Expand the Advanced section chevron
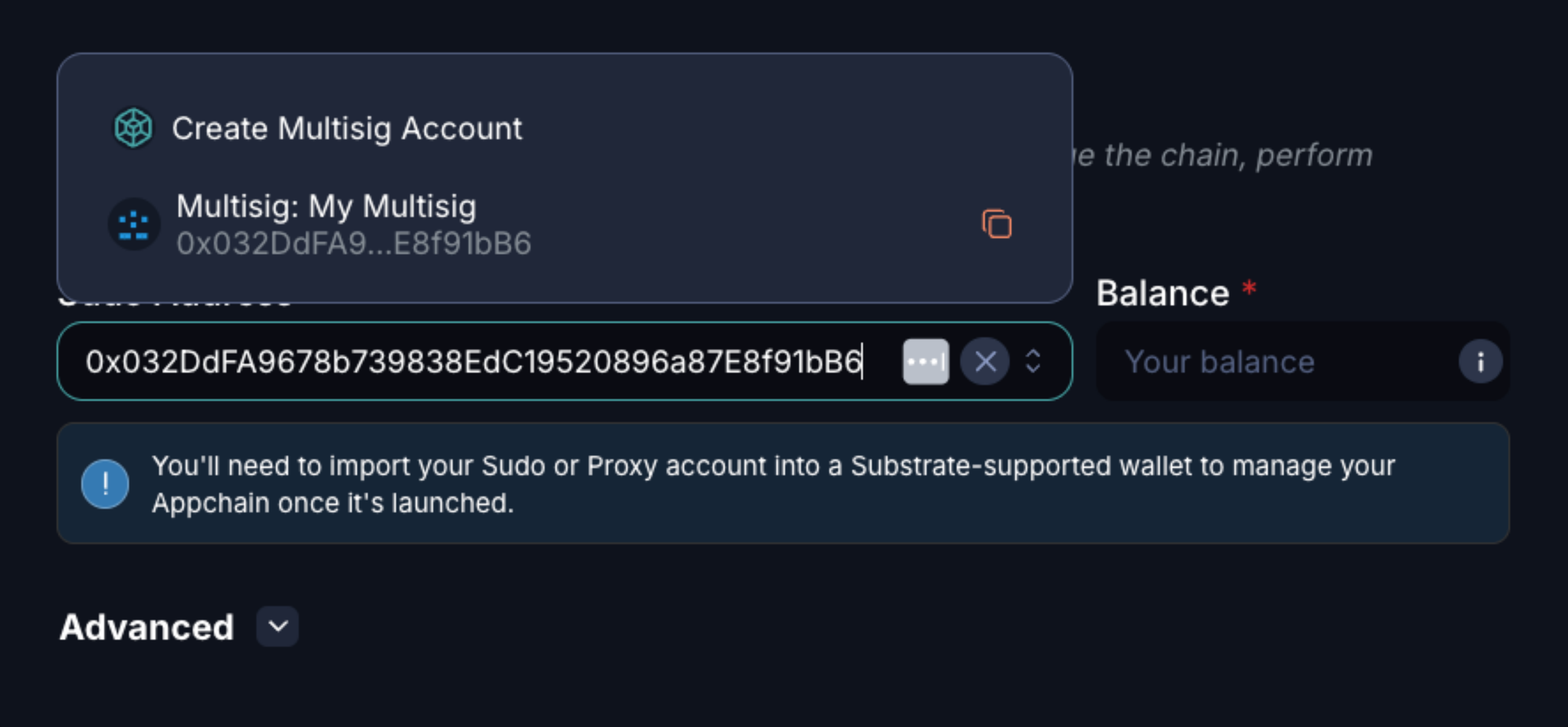Image resolution: width=1568 pixels, height=727 pixels. (x=277, y=627)
